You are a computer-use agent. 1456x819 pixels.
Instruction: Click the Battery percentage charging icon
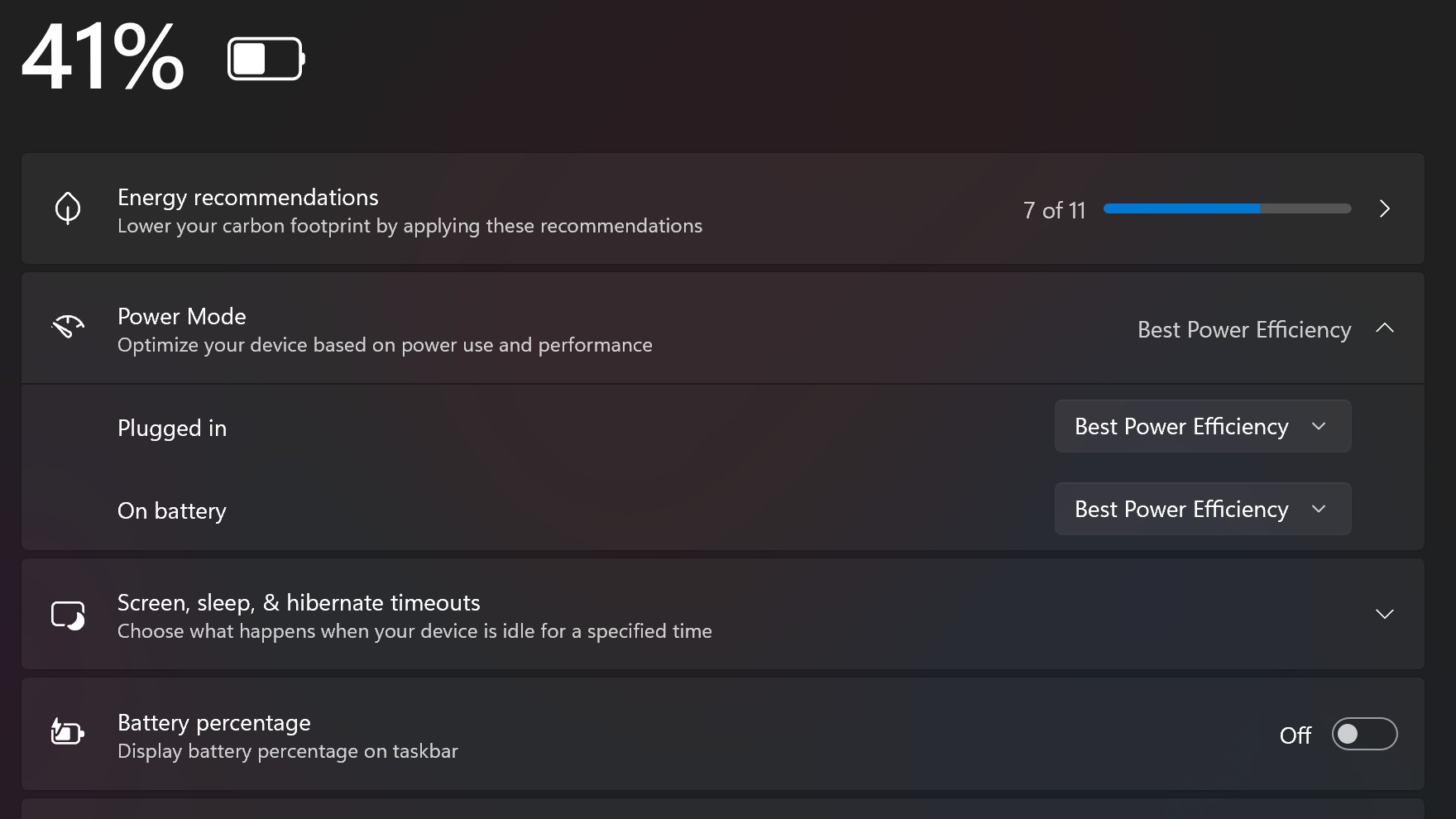[68, 733]
